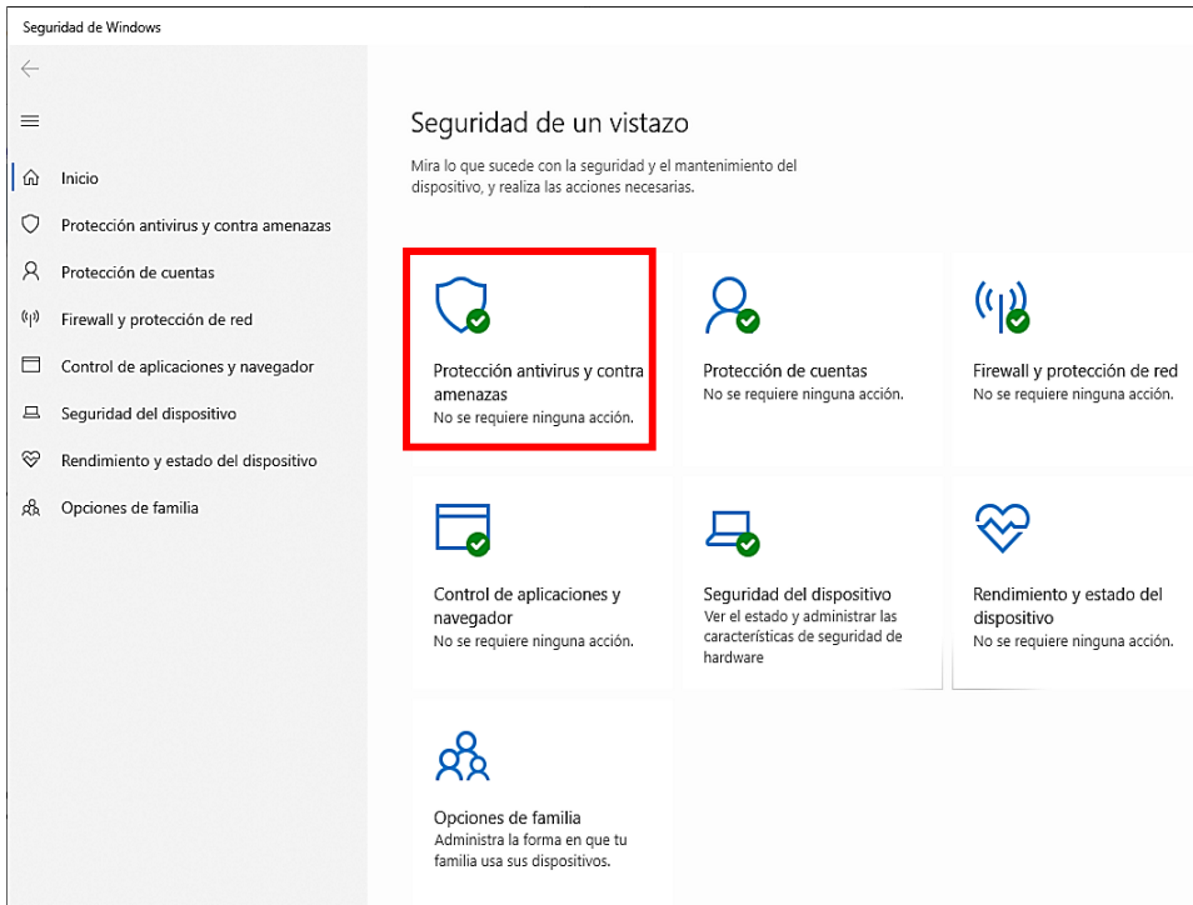
Task: Click the back arrow icon
Action: tap(30, 69)
